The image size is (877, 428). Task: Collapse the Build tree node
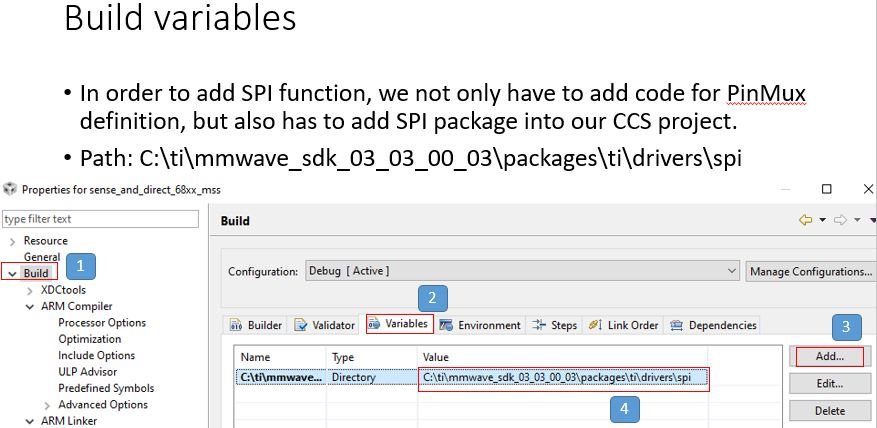coord(12,274)
